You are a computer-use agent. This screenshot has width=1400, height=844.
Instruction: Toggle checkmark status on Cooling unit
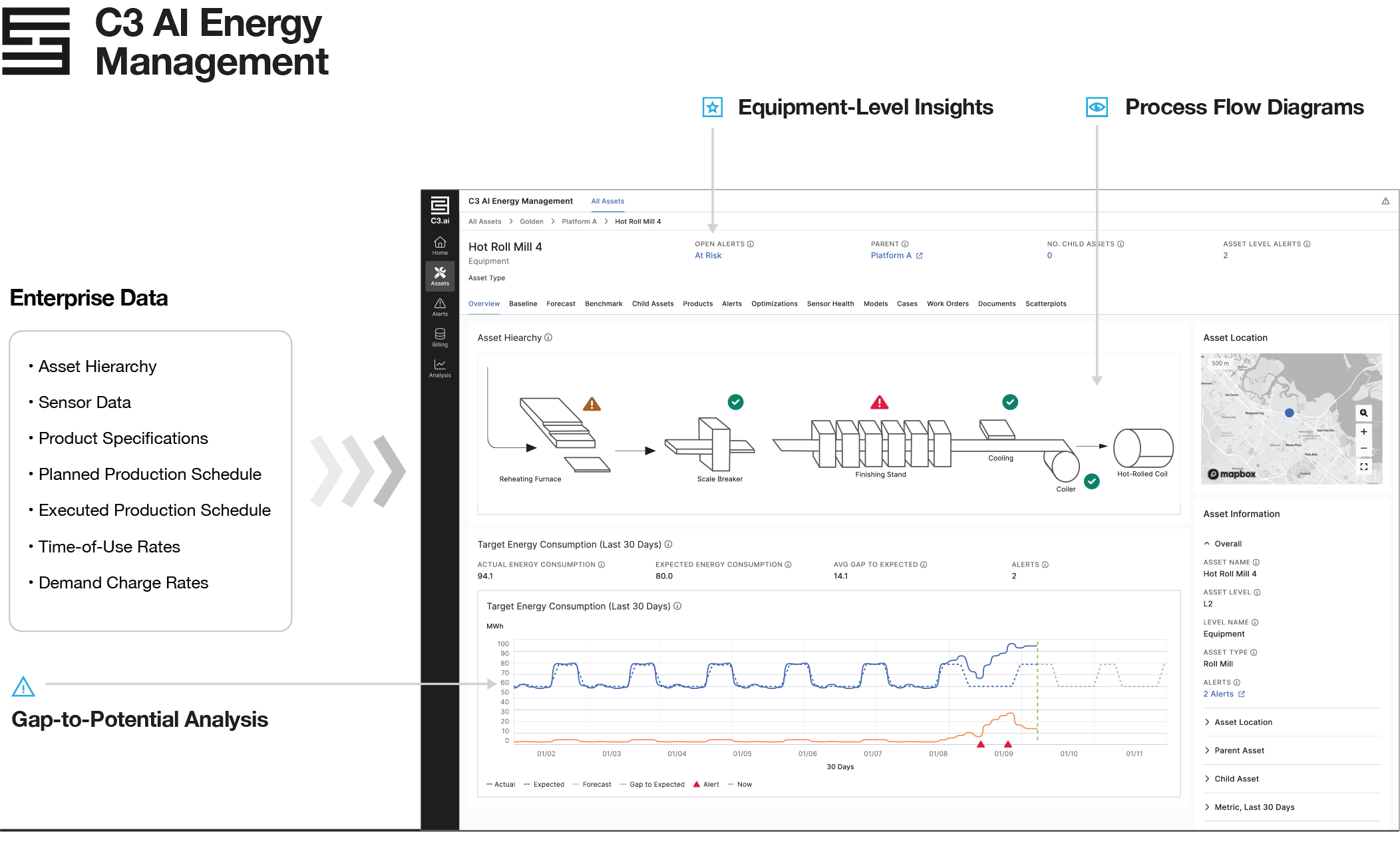click(x=1010, y=402)
